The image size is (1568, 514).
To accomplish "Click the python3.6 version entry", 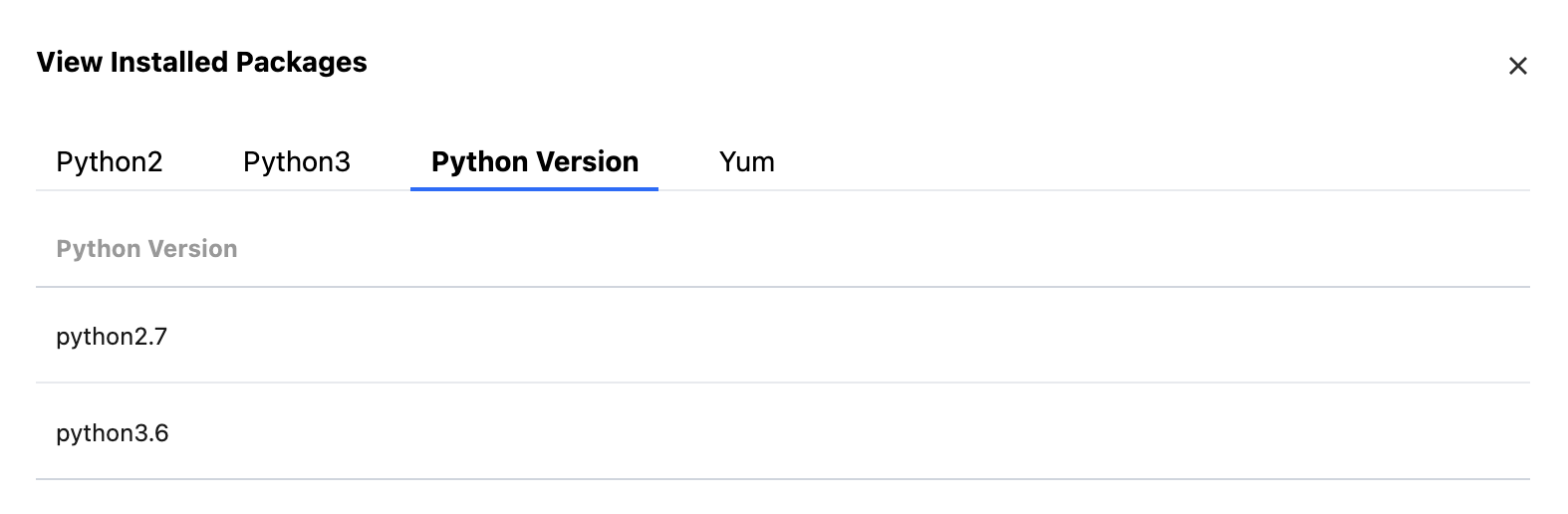I will [113, 433].
